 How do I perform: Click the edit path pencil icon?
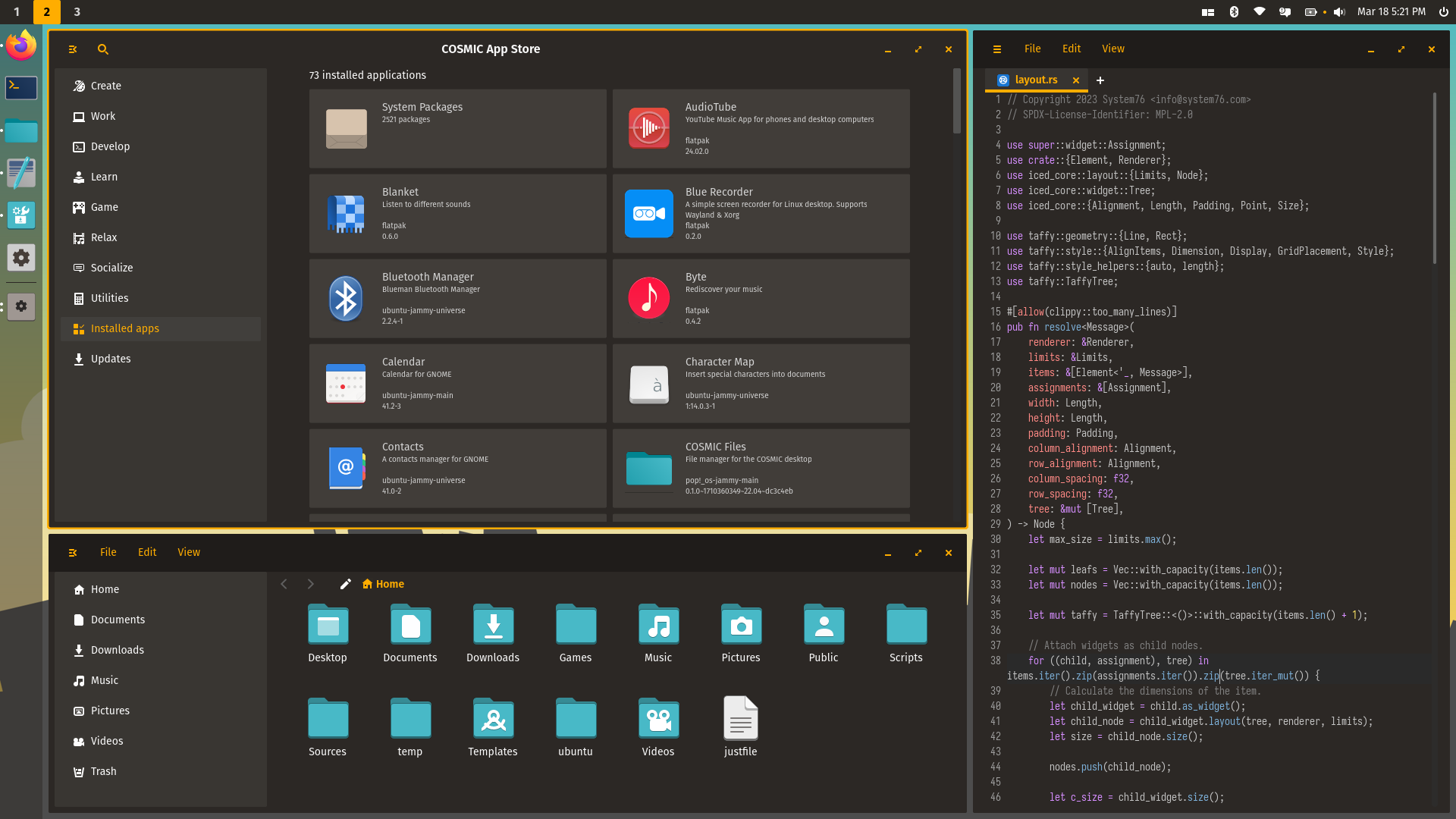tap(345, 584)
